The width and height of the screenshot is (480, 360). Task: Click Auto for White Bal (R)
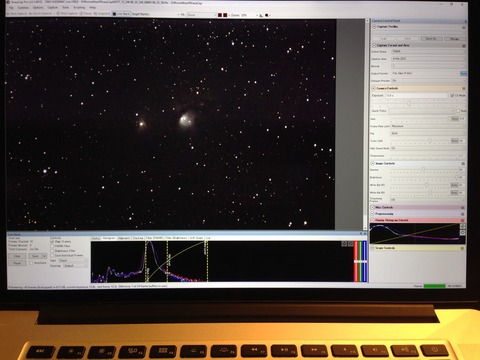tap(454, 185)
